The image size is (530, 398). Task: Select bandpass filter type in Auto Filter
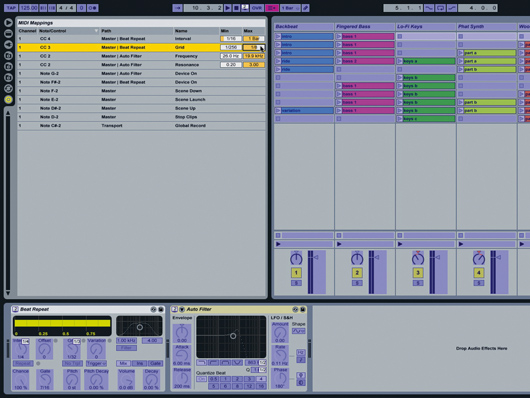coord(225,362)
